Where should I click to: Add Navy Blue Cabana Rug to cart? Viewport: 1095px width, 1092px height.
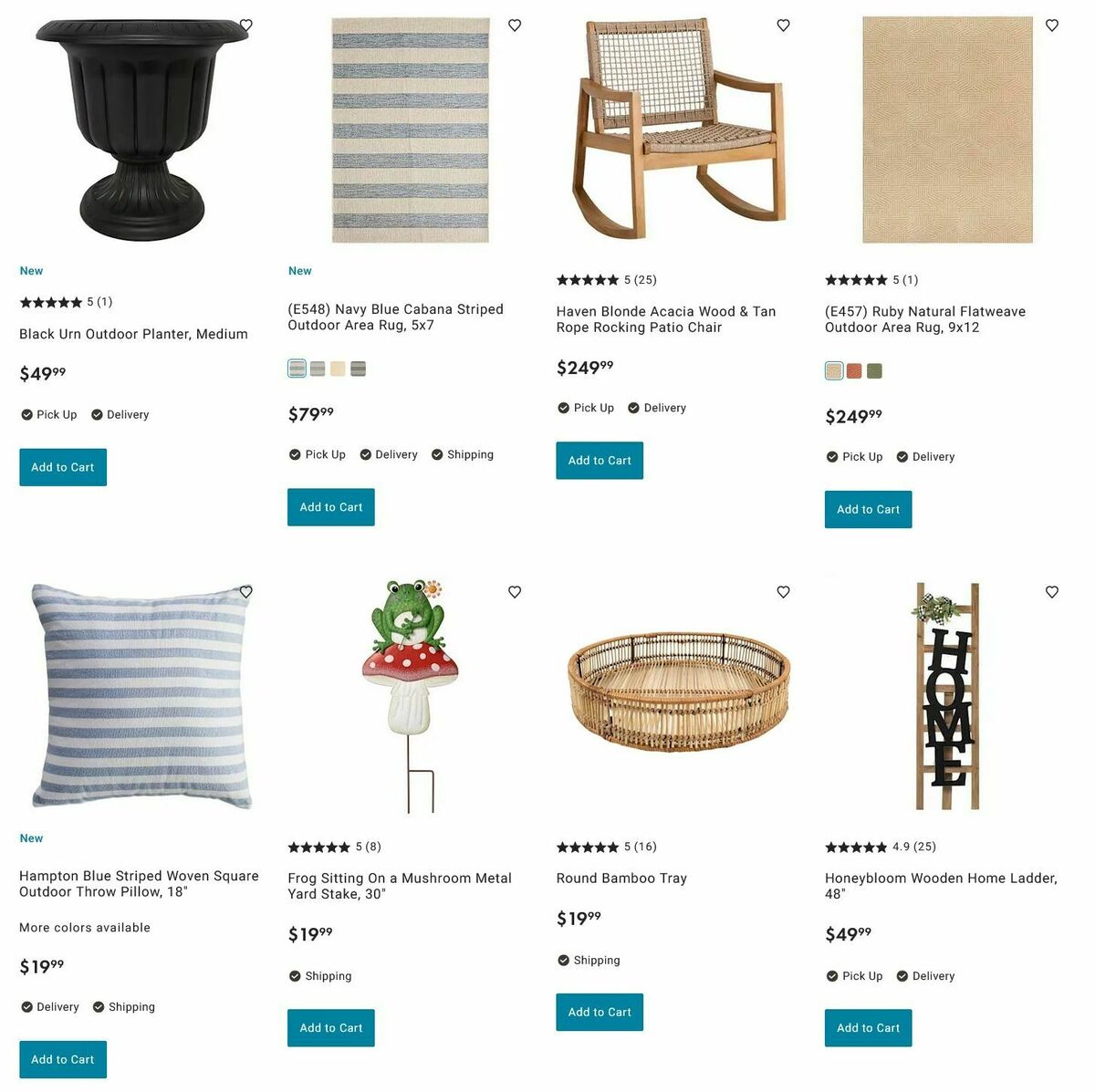[331, 507]
